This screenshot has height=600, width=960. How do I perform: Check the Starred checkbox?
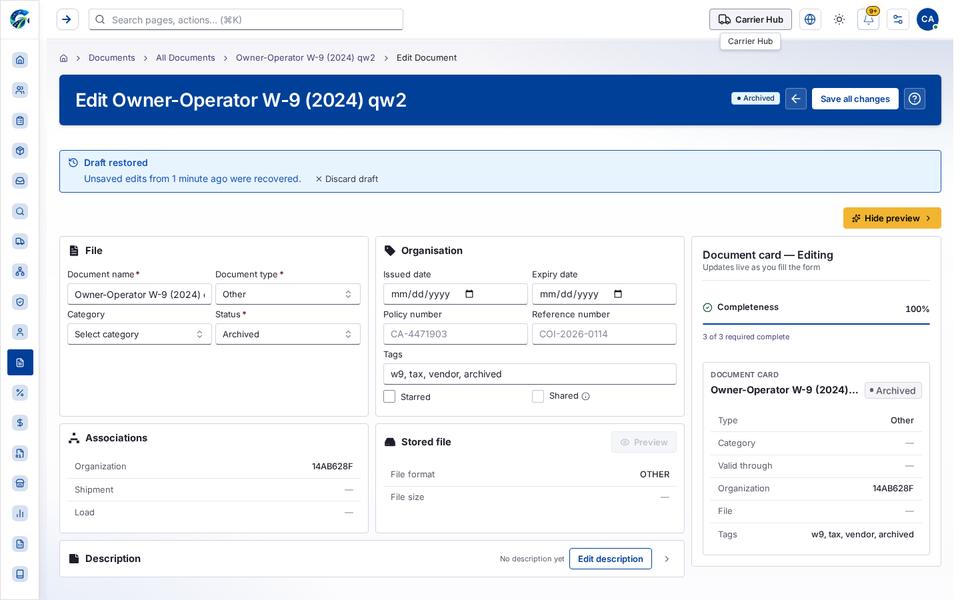(x=389, y=397)
